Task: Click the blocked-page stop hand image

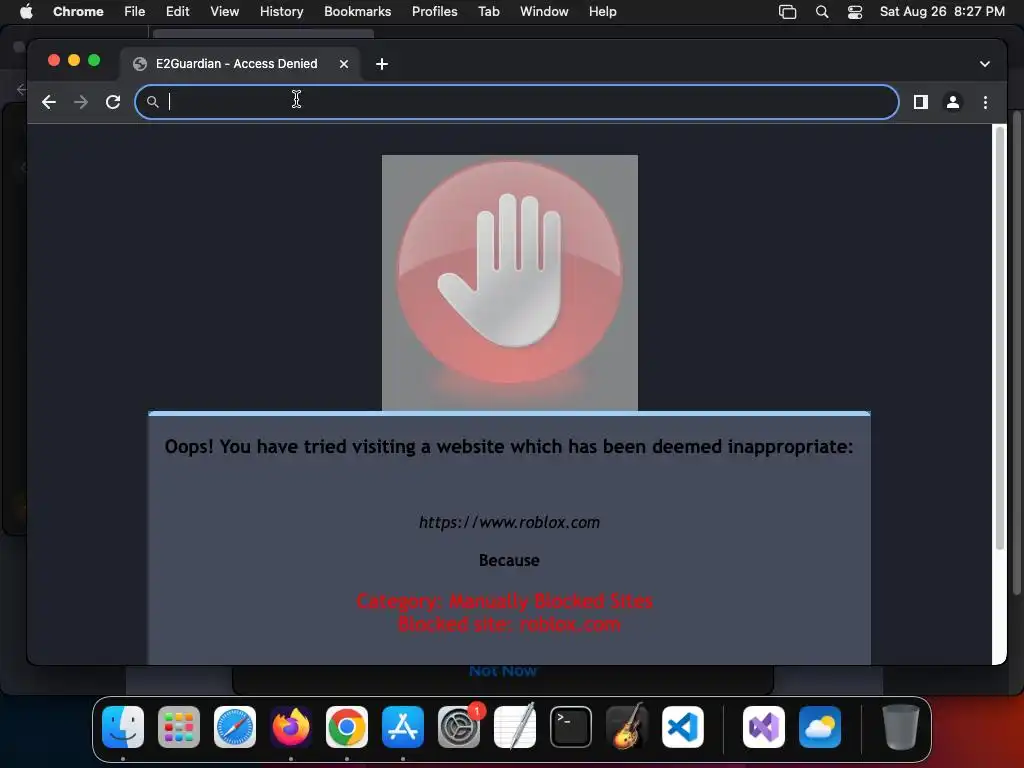Action: click(509, 283)
